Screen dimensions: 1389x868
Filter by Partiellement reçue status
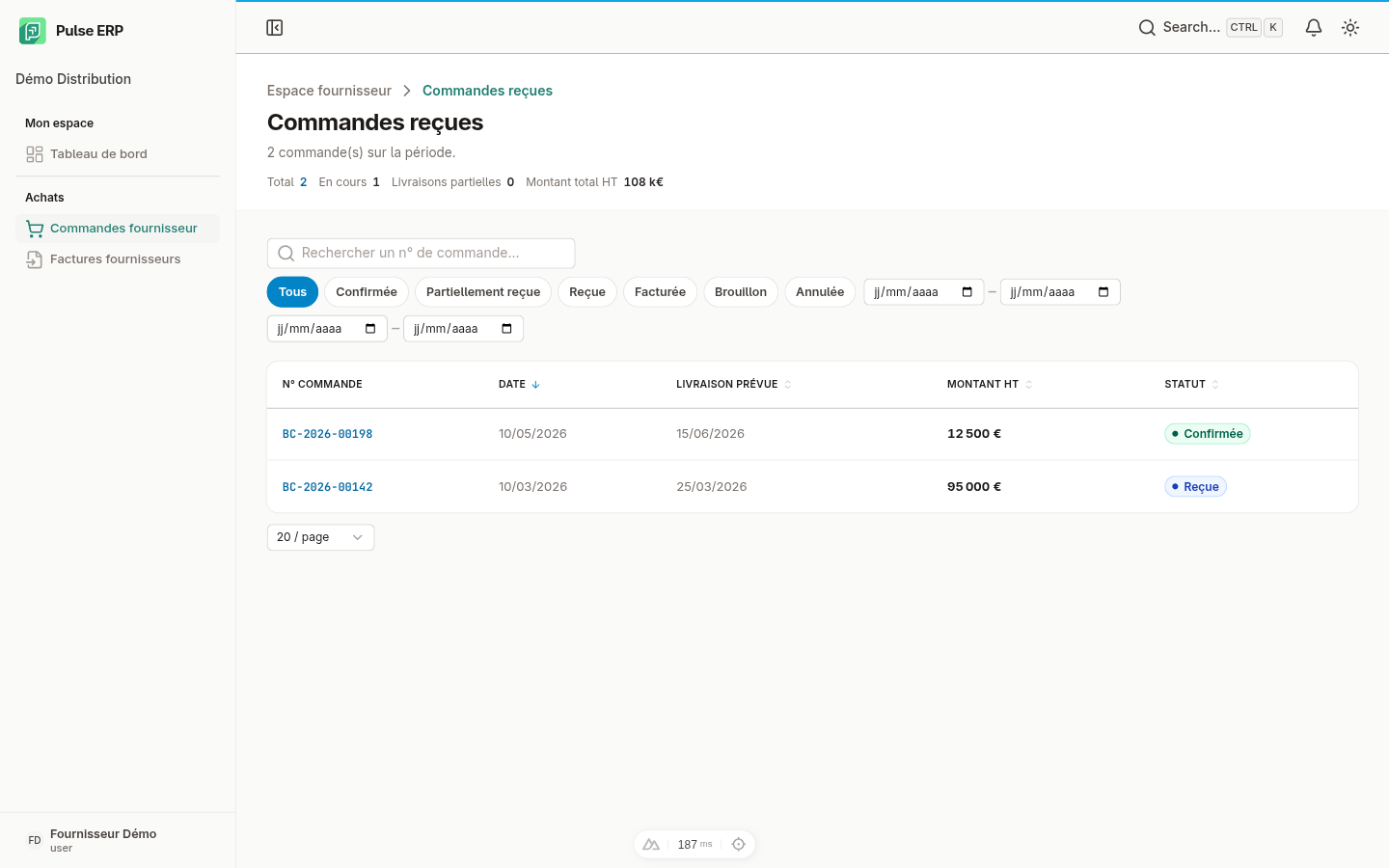click(x=483, y=292)
